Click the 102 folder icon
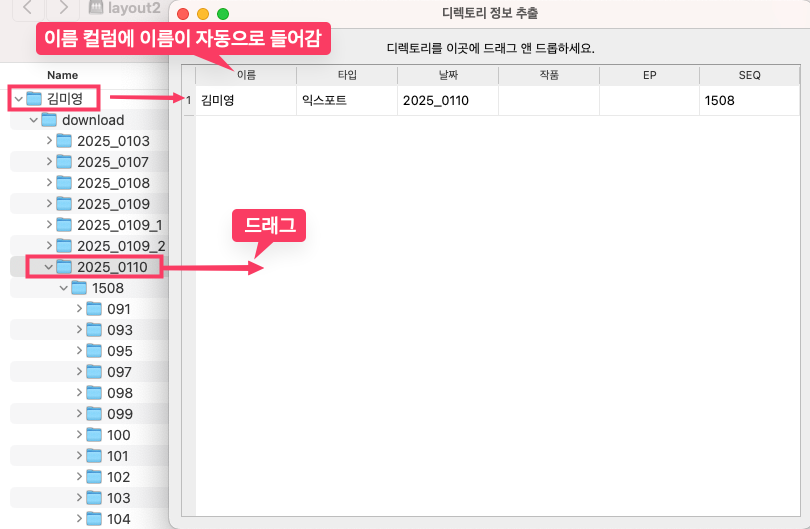The image size is (810, 529). pos(94,477)
